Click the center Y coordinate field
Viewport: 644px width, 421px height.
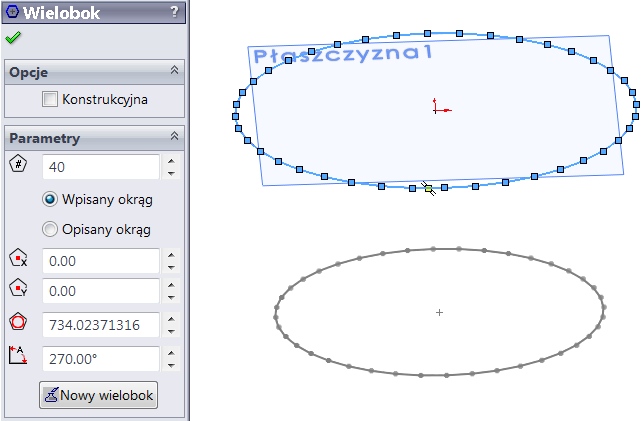click(x=101, y=291)
